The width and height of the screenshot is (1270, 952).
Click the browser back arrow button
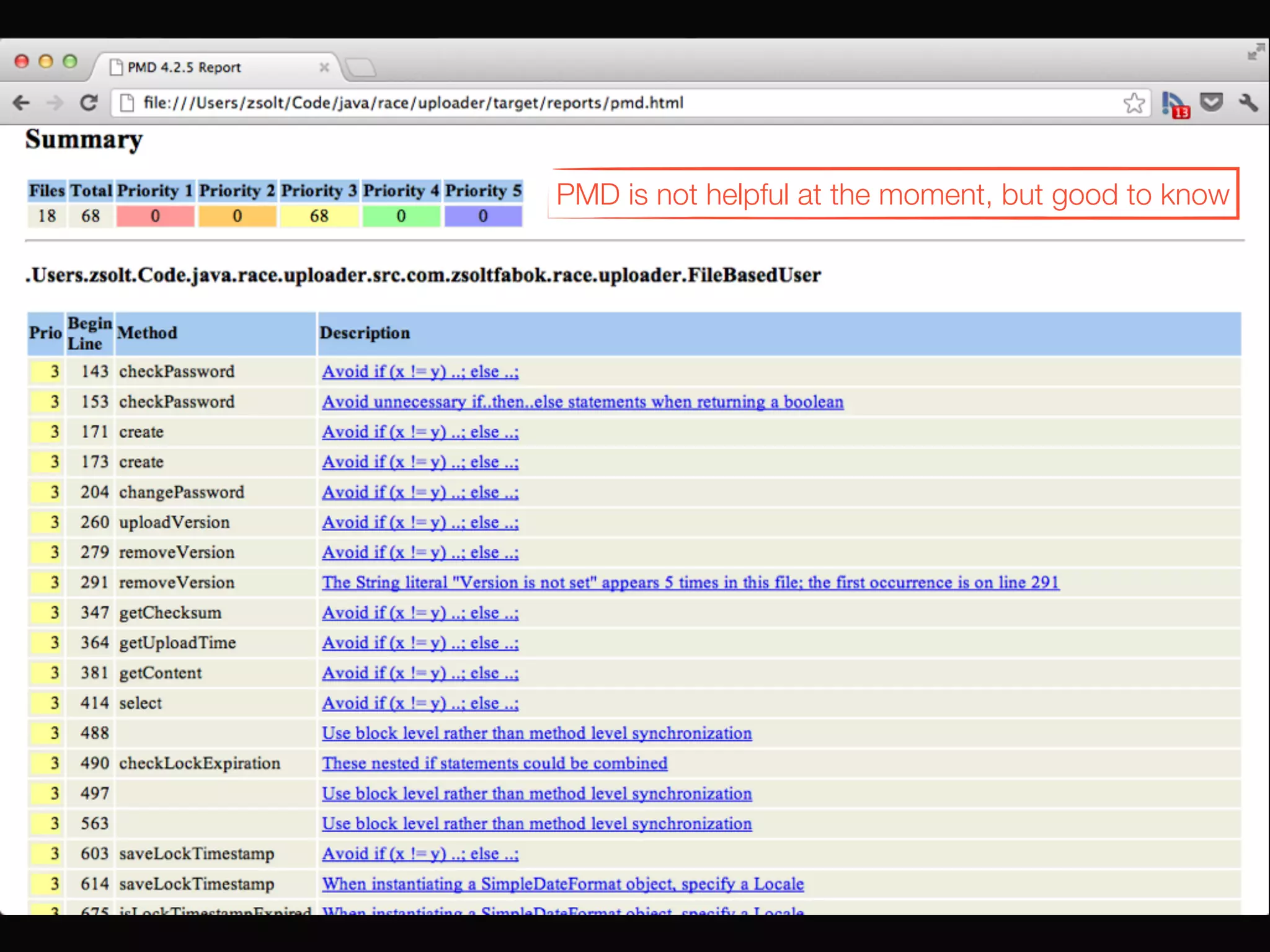[22, 102]
